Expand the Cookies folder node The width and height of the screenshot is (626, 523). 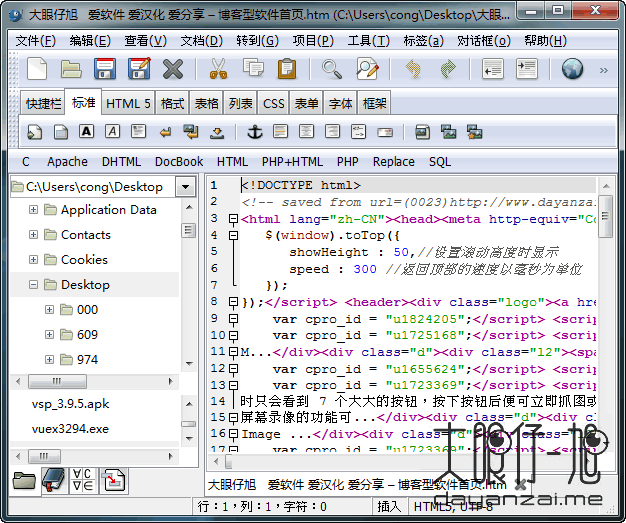pos(34,260)
